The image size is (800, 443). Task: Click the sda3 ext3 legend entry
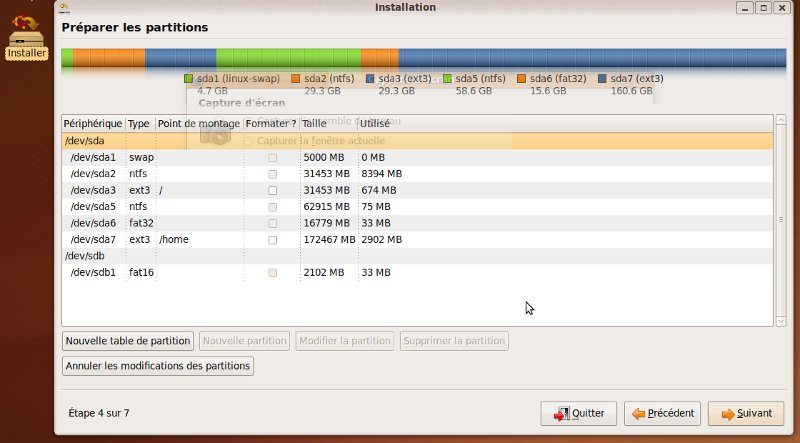coord(399,84)
